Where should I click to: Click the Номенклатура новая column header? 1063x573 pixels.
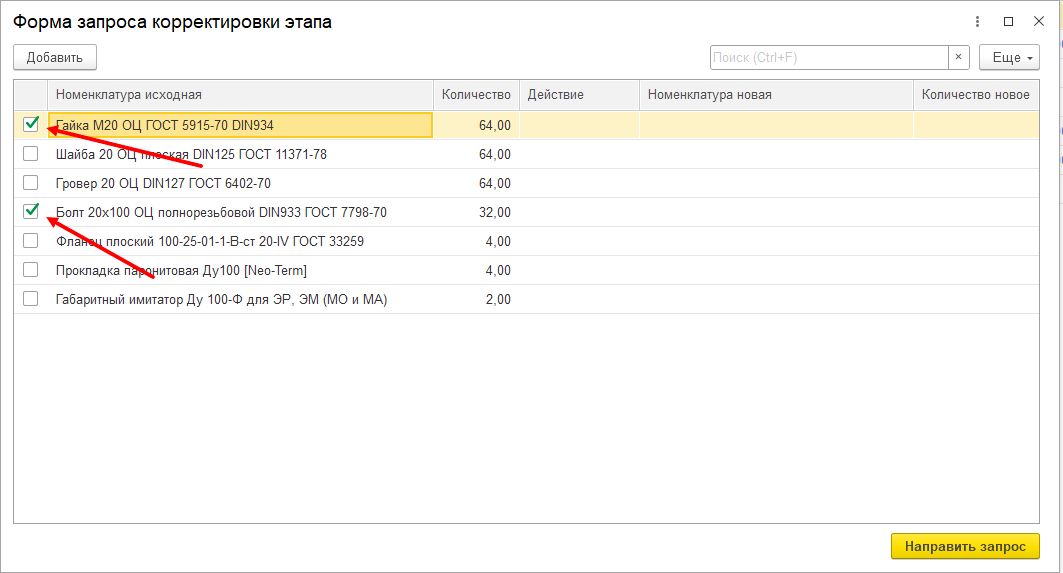776,95
